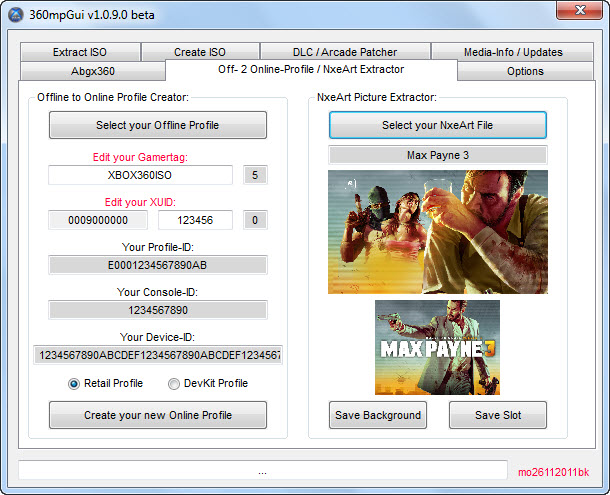This screenshot has height=495, width=610.
Task: Click the Your Console-ID label
Action: 157,292
